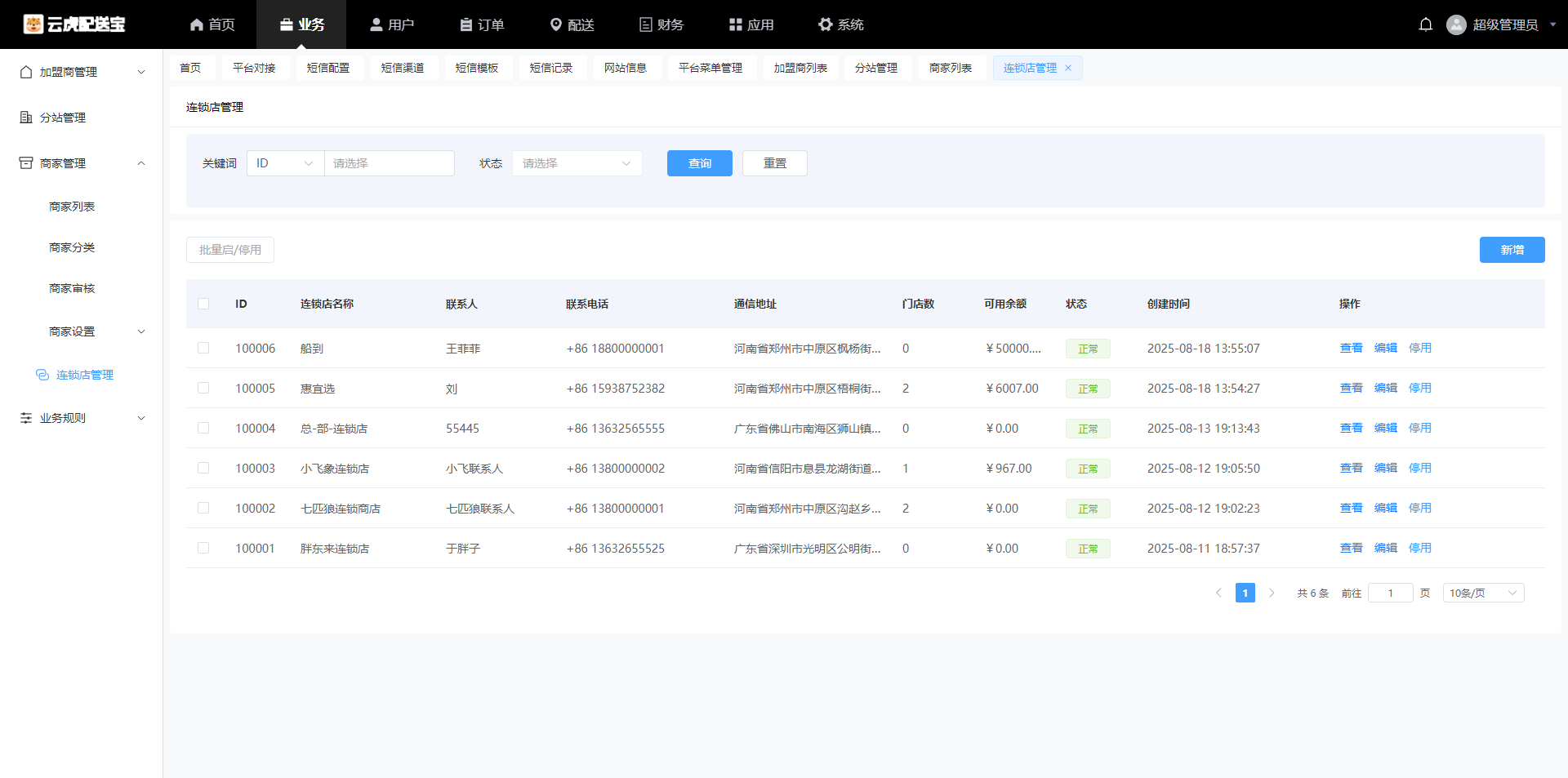The width and height of the screenshot is (1568, 778).
Task: Switch to the 平台菜单管理 tab
Action: click(710, 69)
